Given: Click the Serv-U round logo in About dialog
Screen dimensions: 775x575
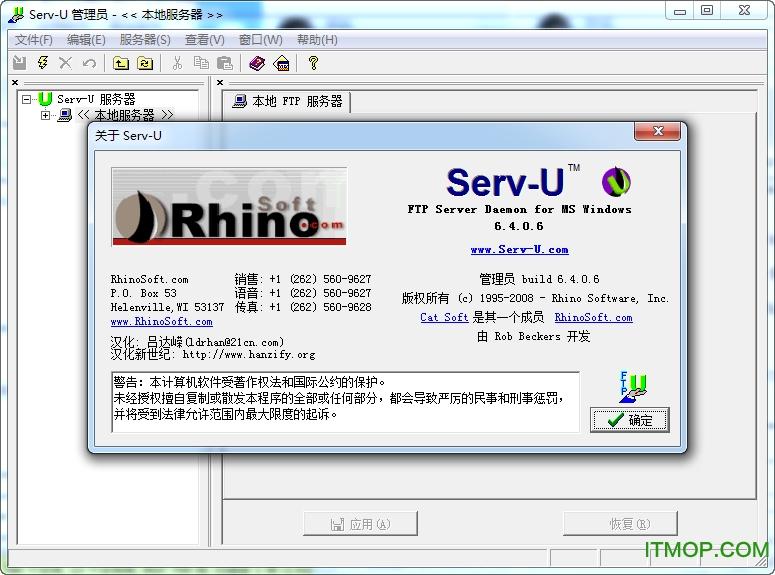Looking at the screenshot, I should point(616,181).
